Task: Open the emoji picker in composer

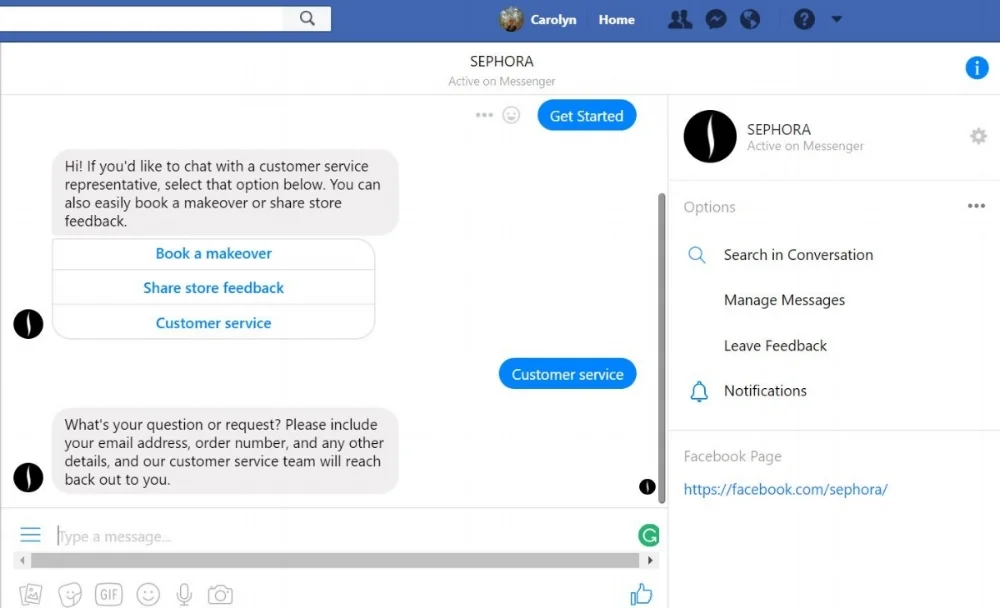Action: (x=148, y=595)
